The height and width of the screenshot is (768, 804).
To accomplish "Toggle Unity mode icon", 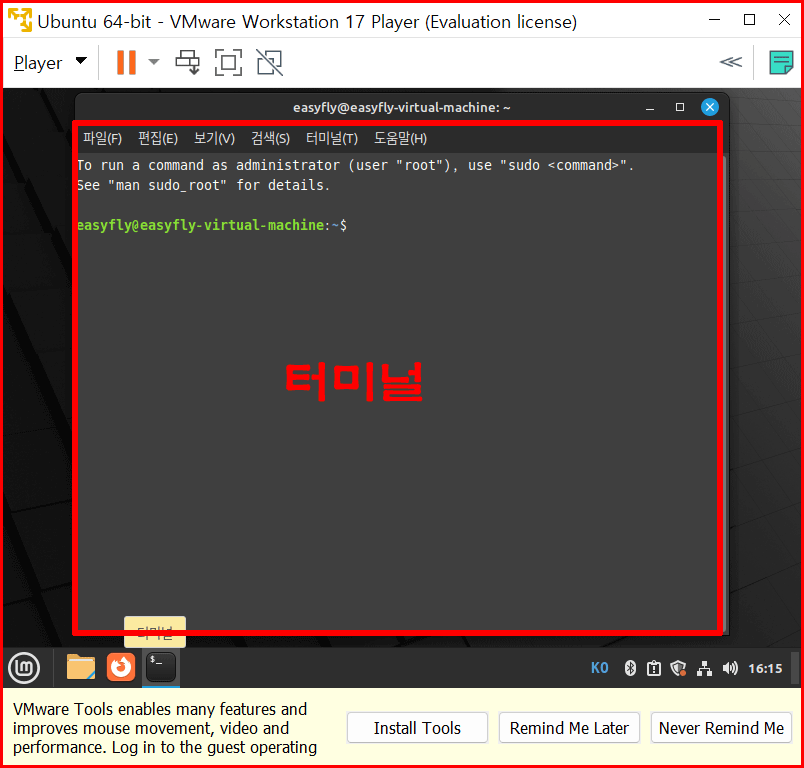I will pos(270,63).
